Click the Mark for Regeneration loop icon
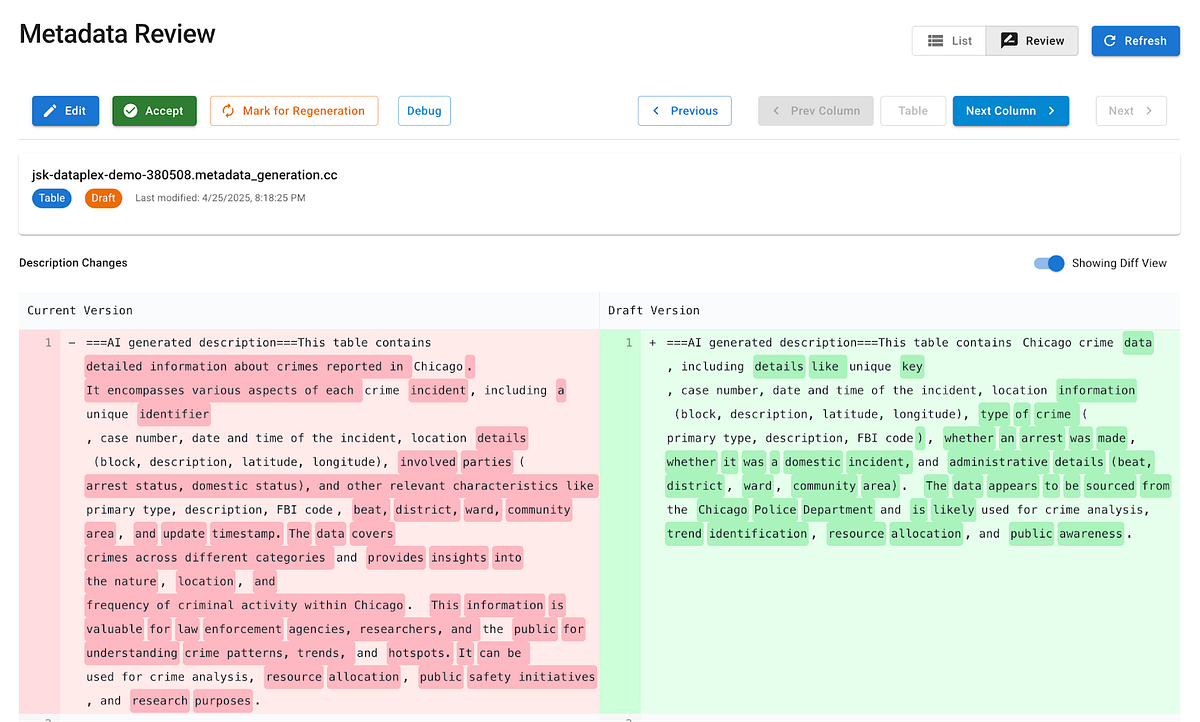The width and height of the screenshot is (1200, 722). (230, 110)
